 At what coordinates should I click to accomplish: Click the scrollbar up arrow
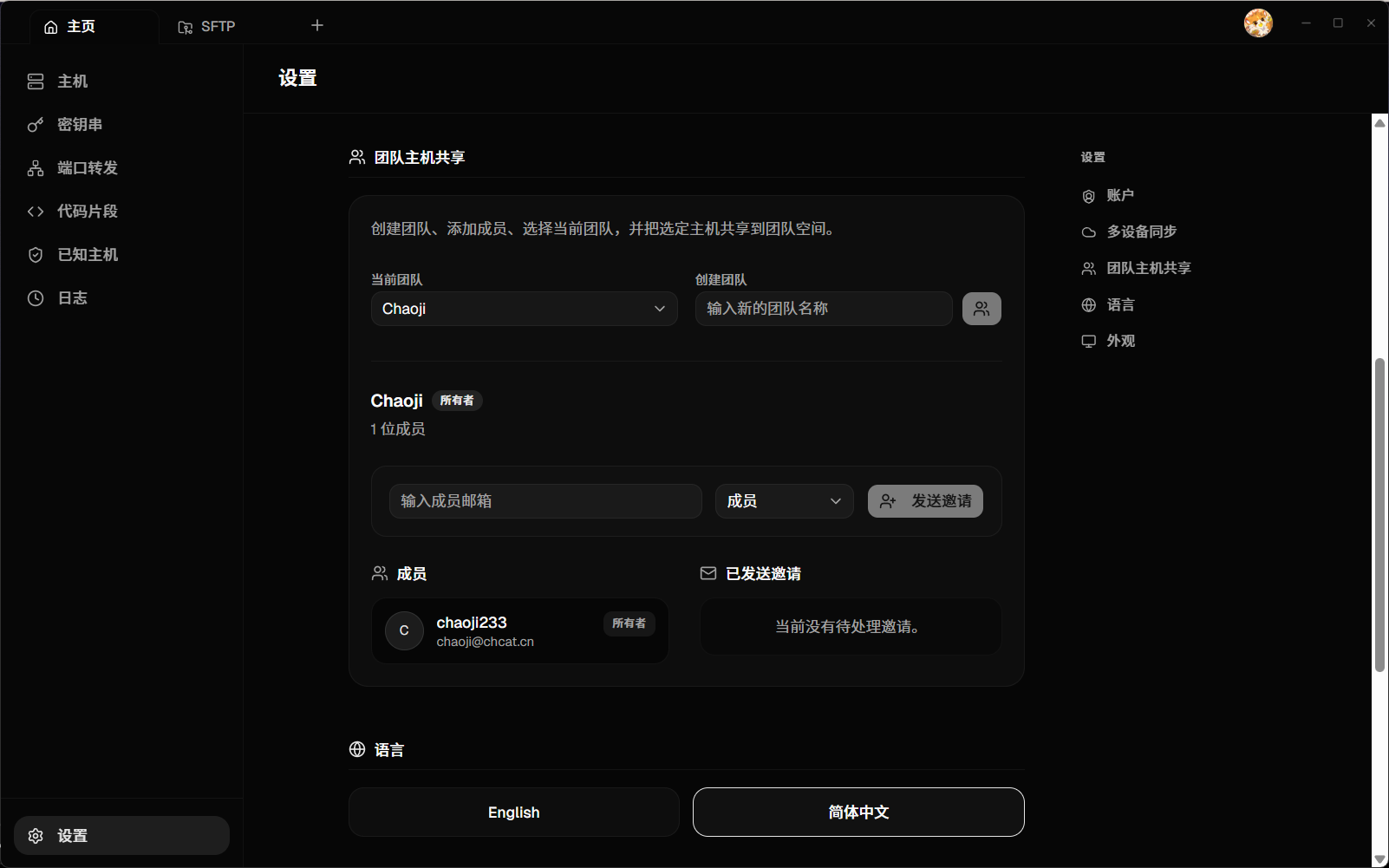pyautogui.click(x=1379, y=123)
